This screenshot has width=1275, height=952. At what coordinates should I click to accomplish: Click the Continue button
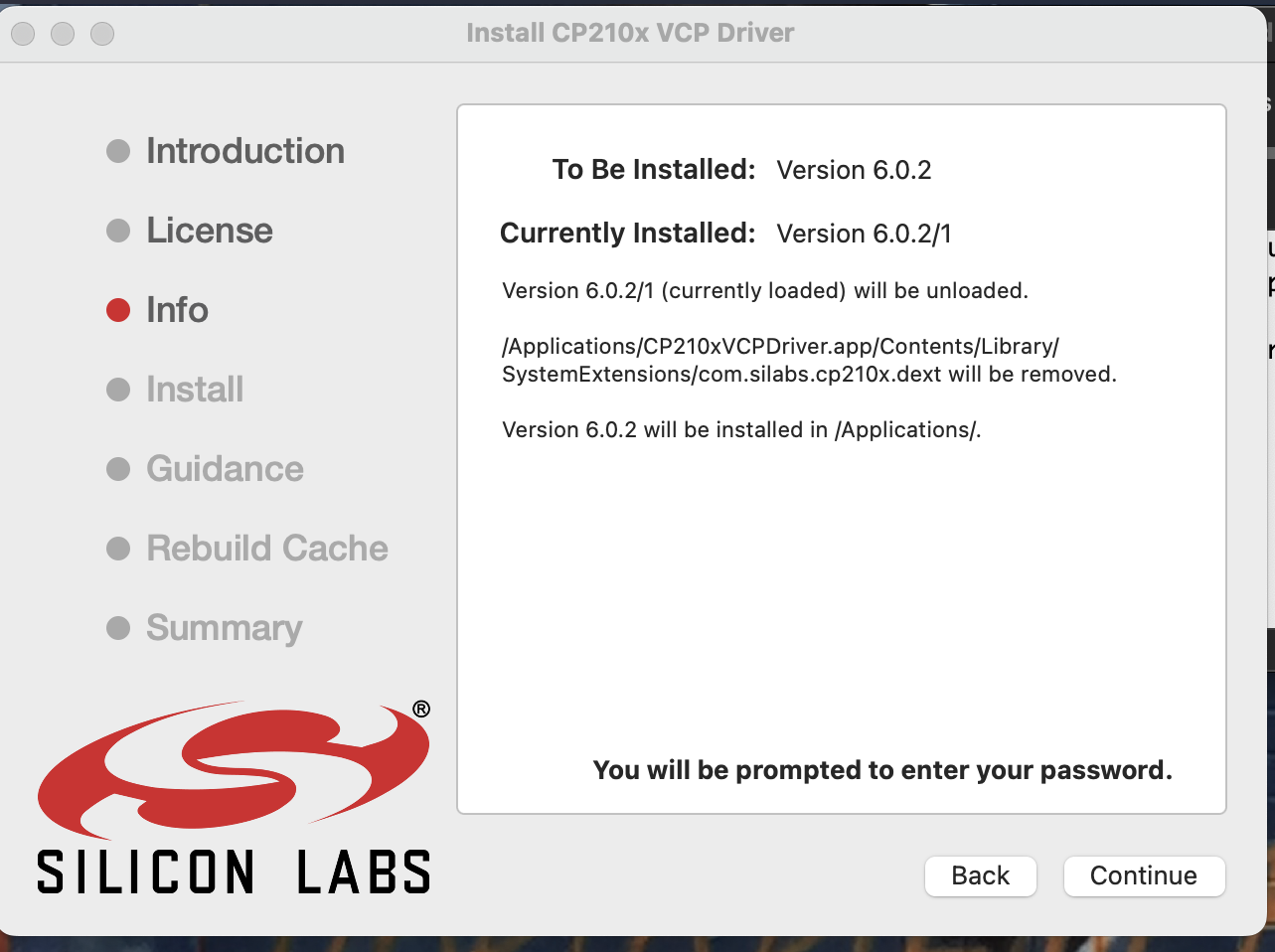pyautogui.click(x=1144, y=875)
